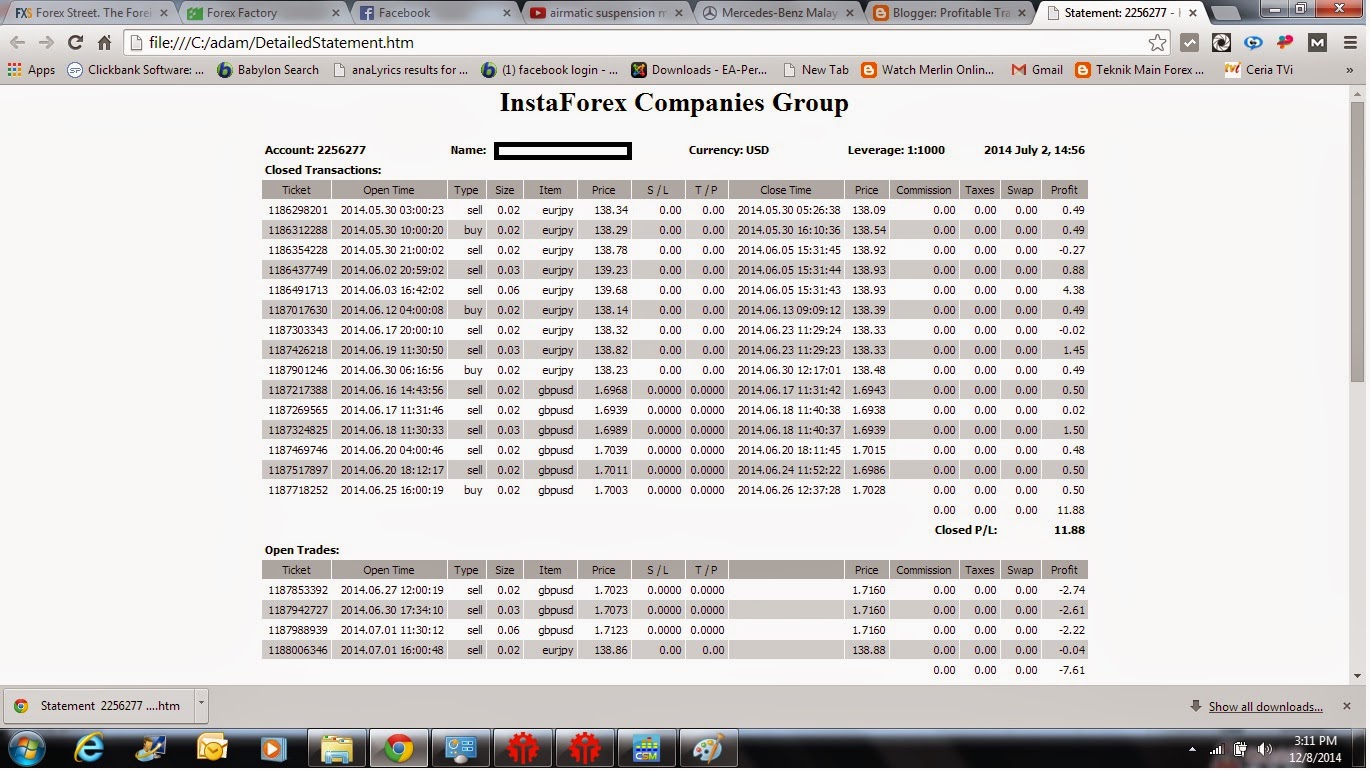This screenshot has height=770, width=1370.
Task: Click the power plug tray icon
Action: (x=1241, y=749)
